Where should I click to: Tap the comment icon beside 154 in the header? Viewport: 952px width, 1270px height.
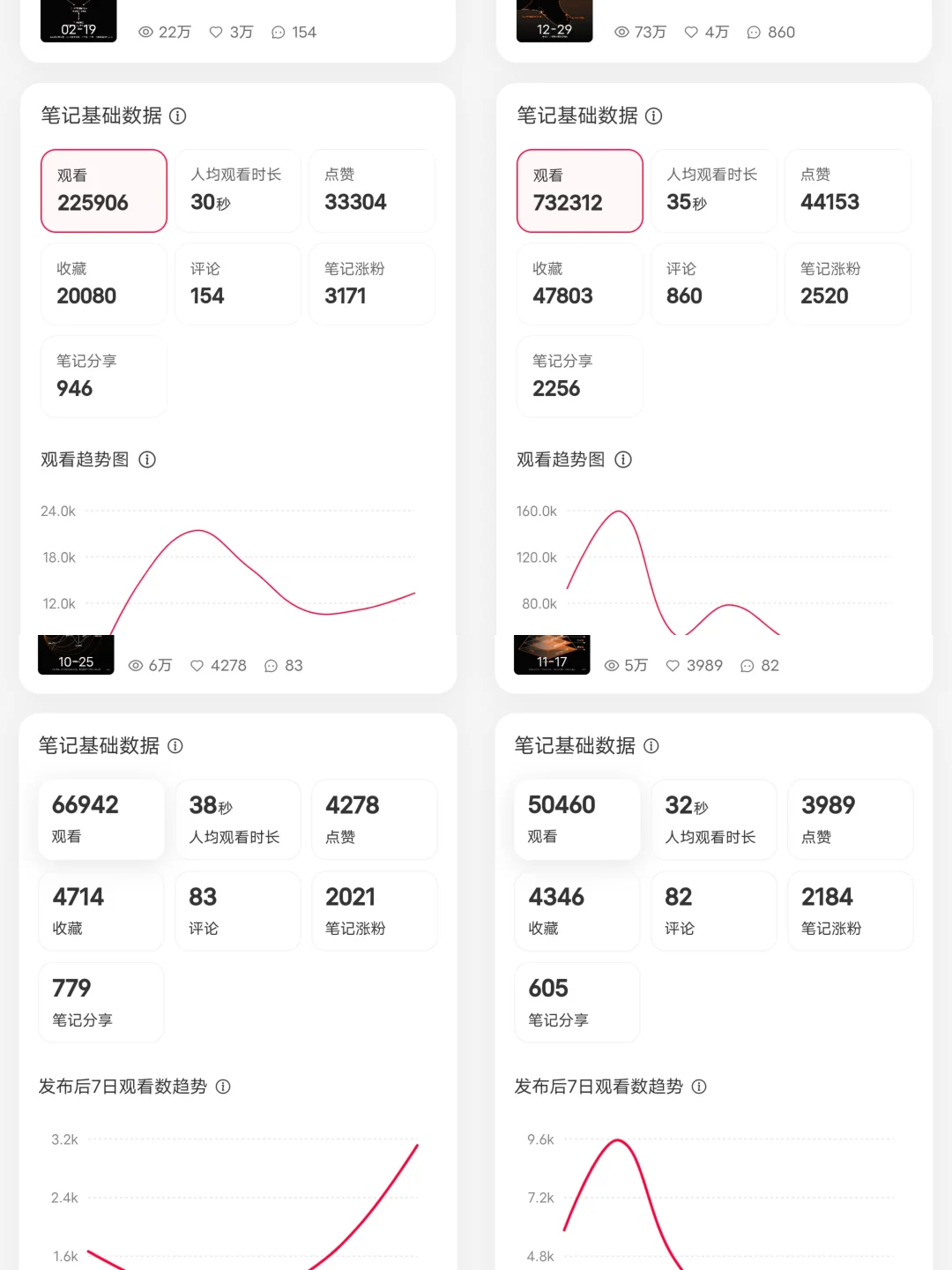click(x=279, y=32)
